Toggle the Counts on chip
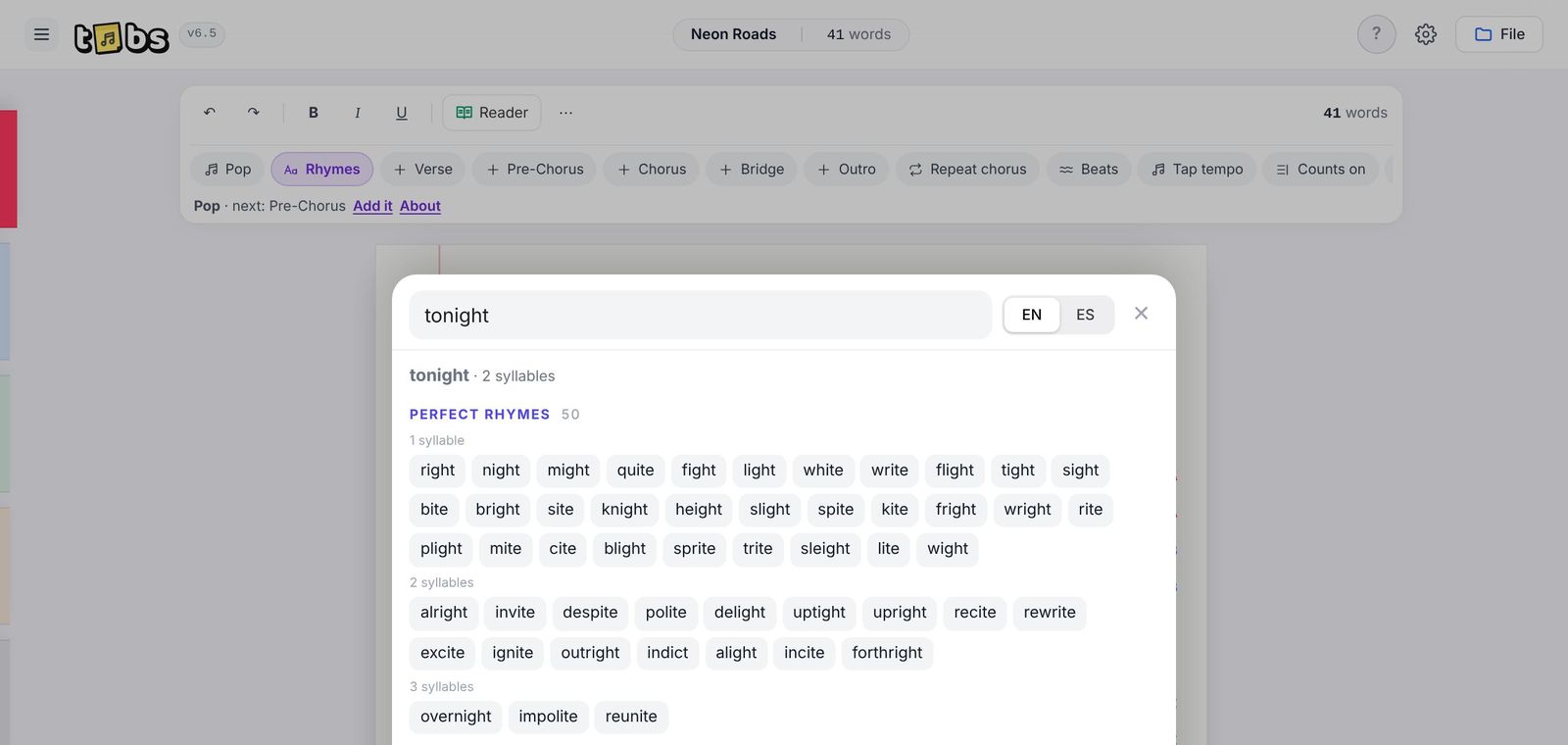 pyautogui.click(x=1320, y=170)
